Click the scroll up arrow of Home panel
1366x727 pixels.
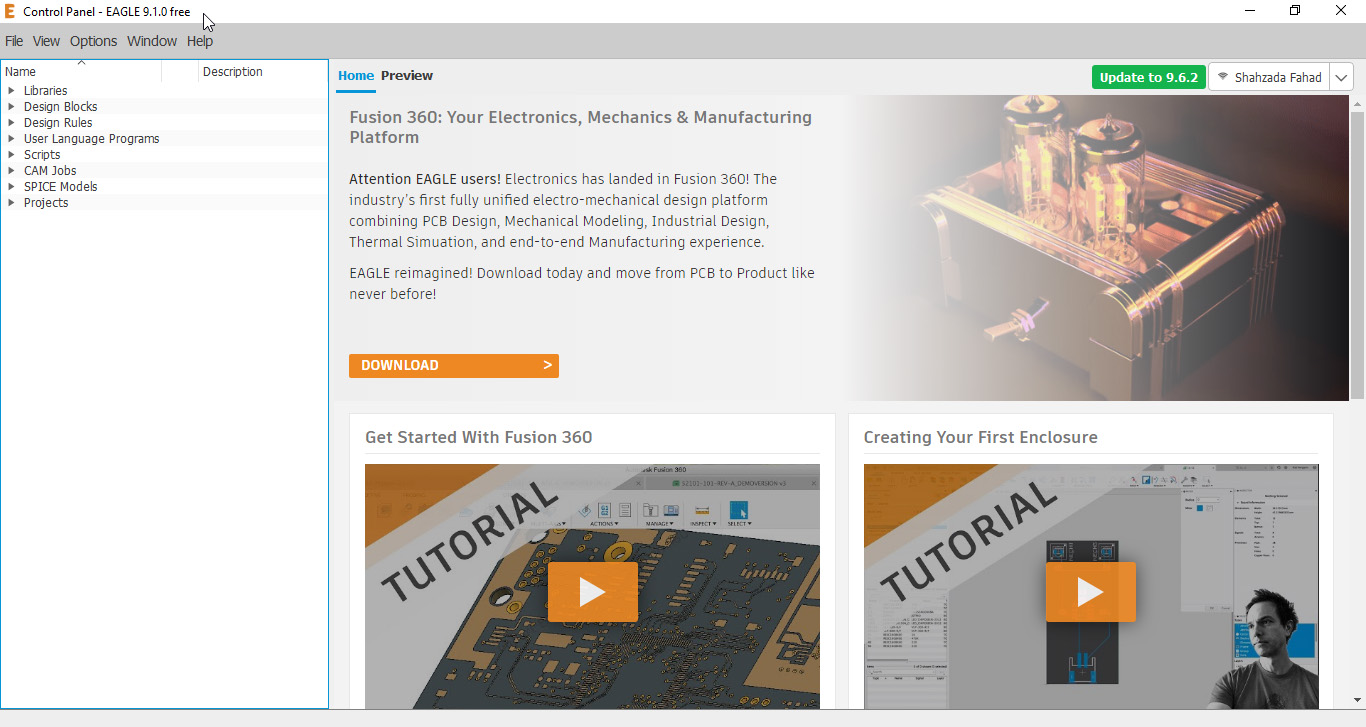1358,102
